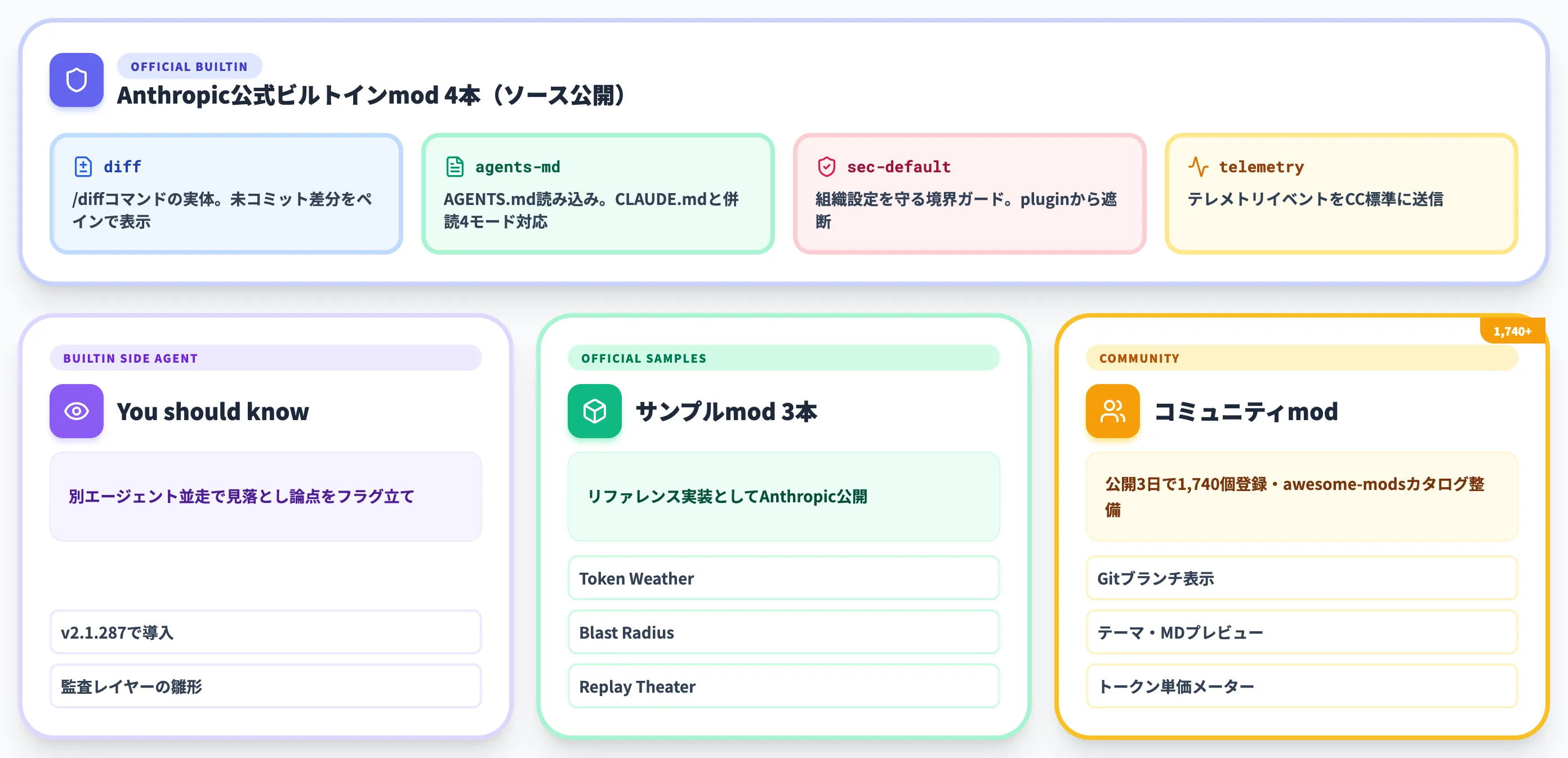The image size is (1568, 758).
Task: Select the トークン単価メーター row
Action: point(1302,686)
